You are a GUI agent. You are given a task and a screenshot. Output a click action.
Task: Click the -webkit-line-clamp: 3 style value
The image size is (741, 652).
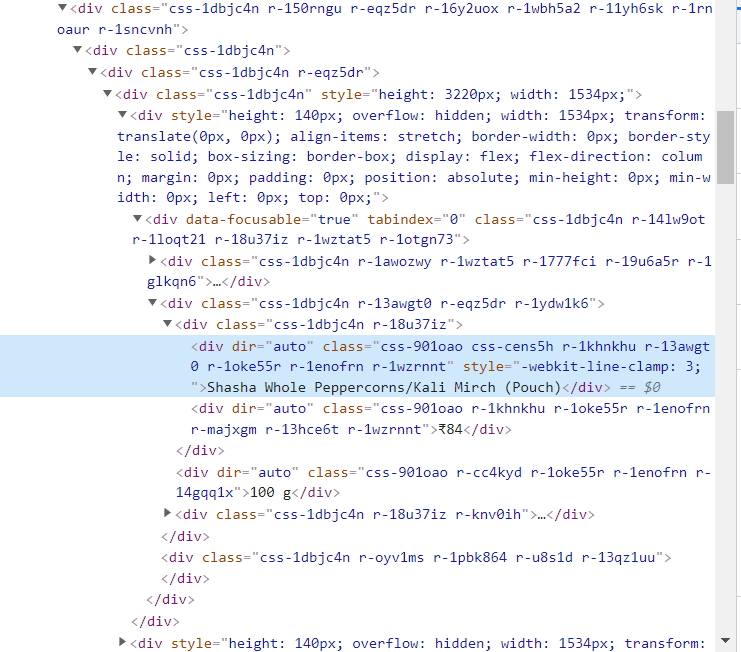pyautogui.click(x=612, y=367)
